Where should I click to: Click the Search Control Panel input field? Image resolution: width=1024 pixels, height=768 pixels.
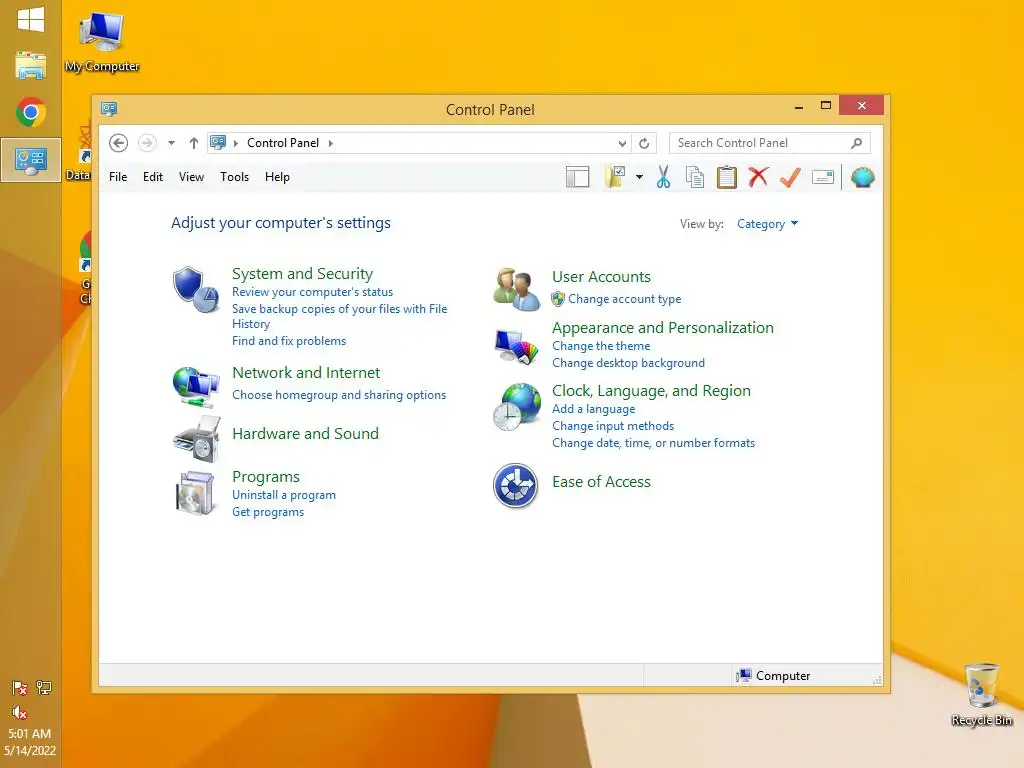point(769,143)
